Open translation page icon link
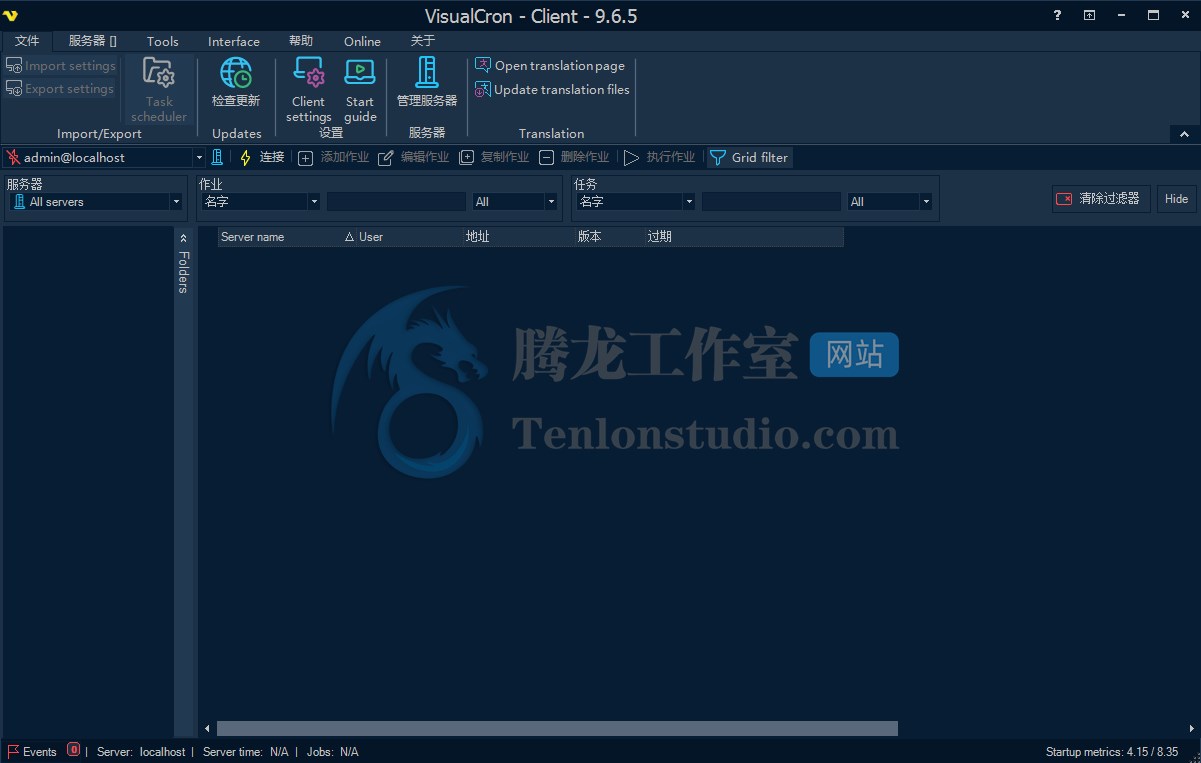Viewport: 1201px width, 763px height. click(550, 66)
